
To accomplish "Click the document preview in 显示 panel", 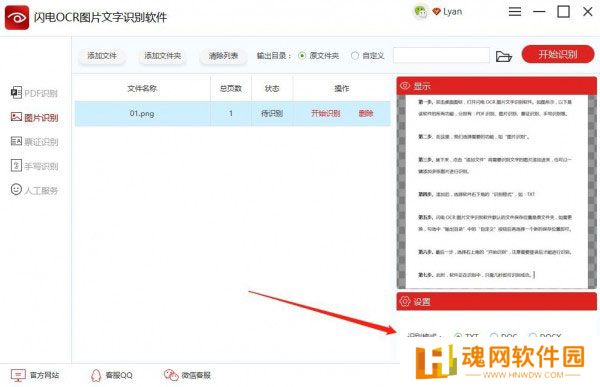I will 497,191.
